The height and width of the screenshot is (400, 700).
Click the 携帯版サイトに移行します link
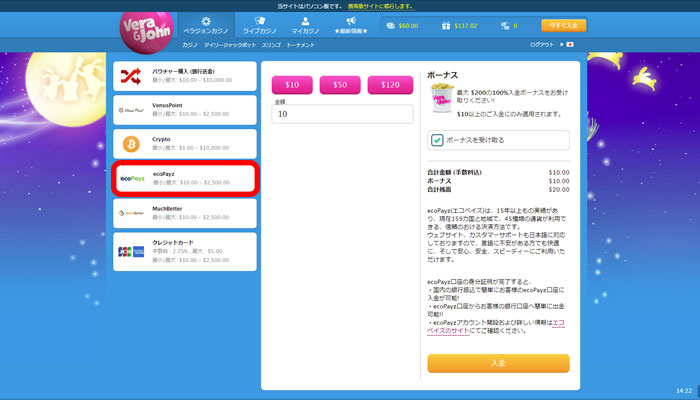pos(381,7)
